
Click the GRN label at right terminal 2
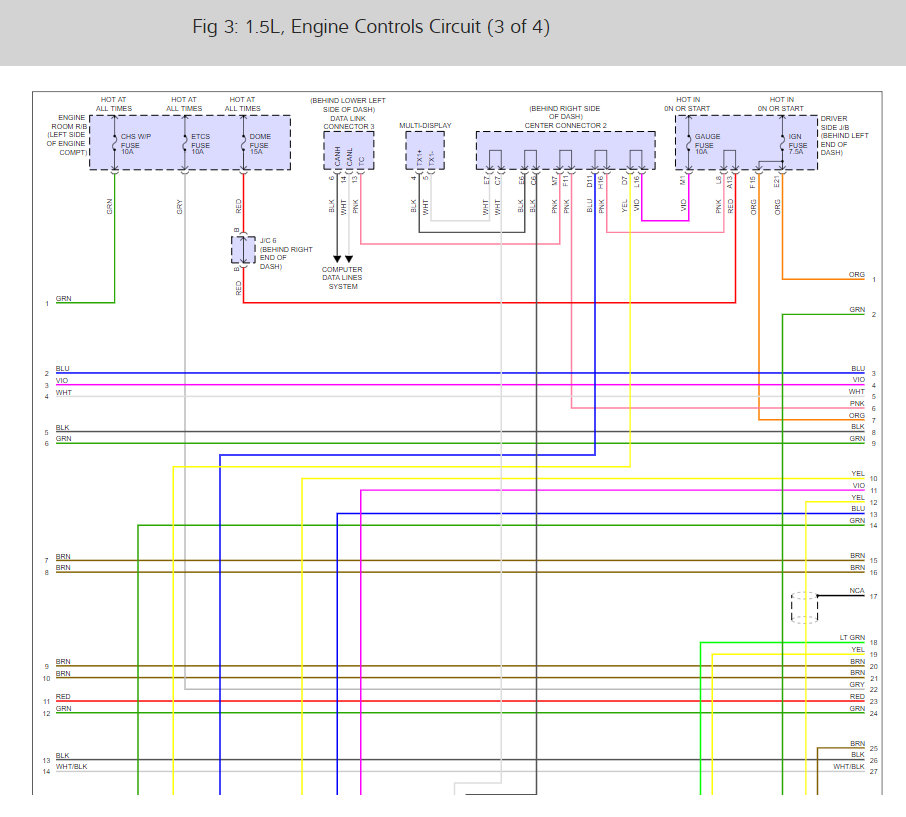point(857,310)
